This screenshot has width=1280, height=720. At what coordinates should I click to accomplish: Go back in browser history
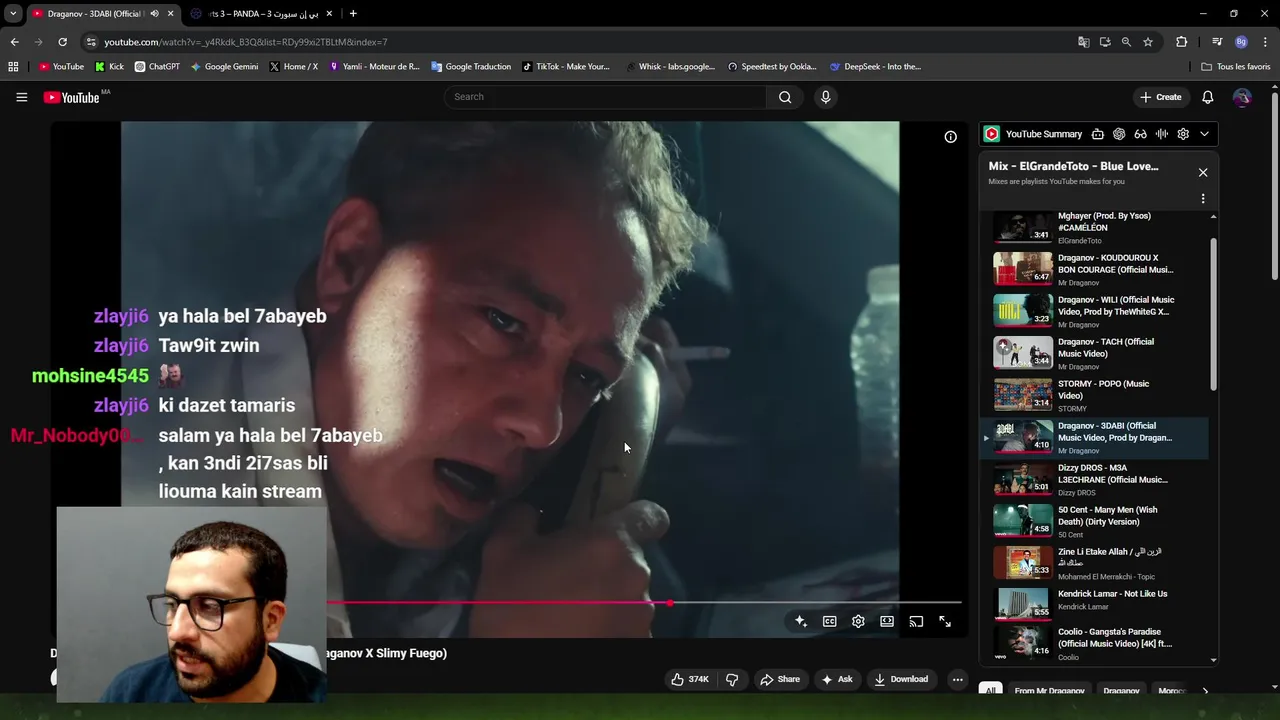pos(14,42)
